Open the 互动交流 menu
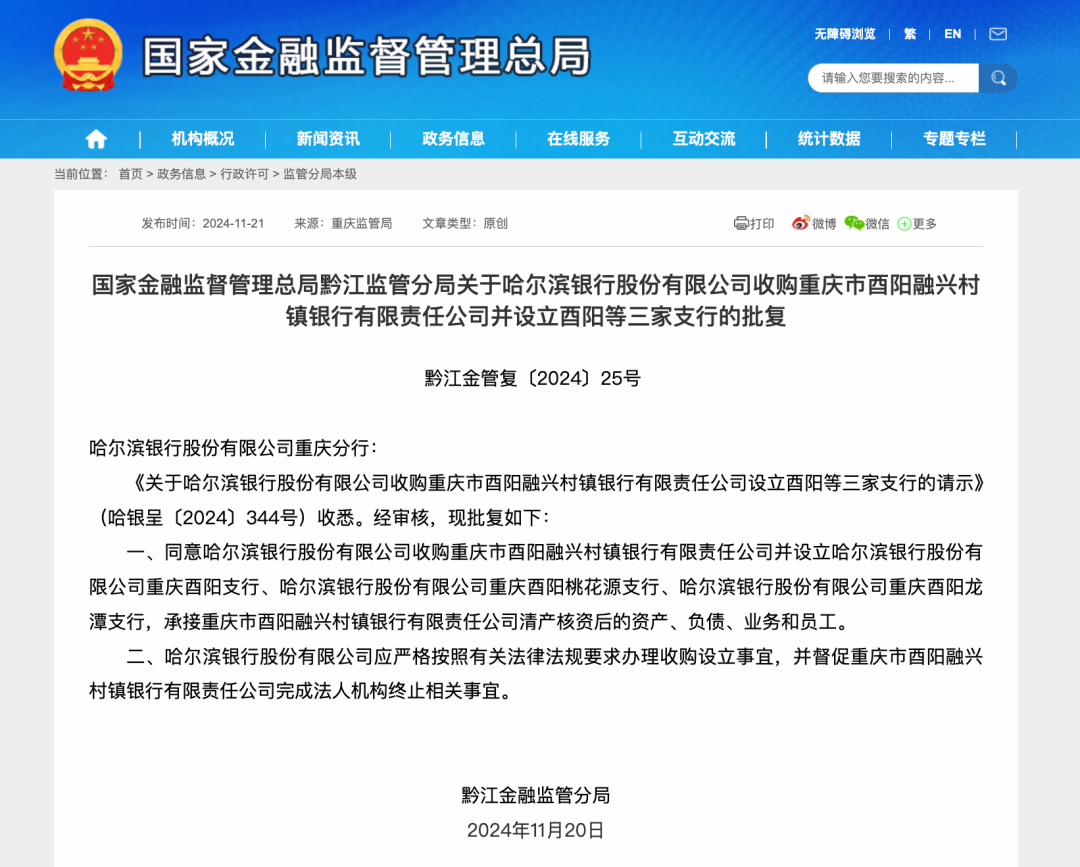This screenshot has height=867, width=1080. [x=704, y=139]
